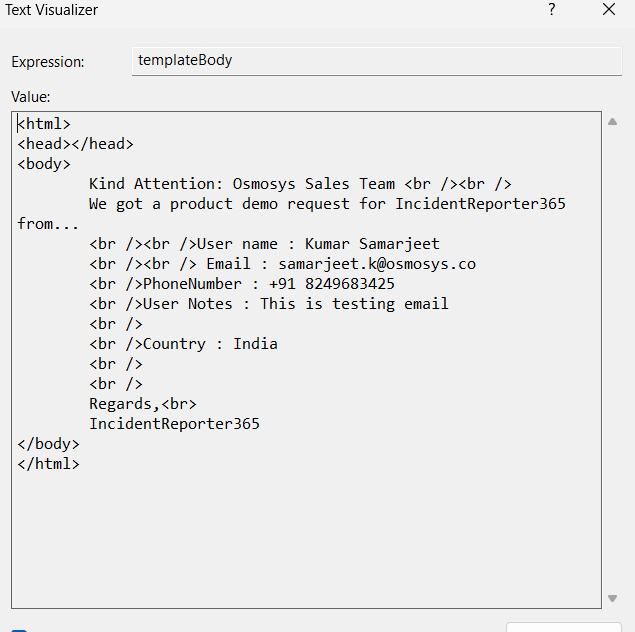The image size is (635, 632).
Task: Click the closing </html> tag
Action: (48, 464)
